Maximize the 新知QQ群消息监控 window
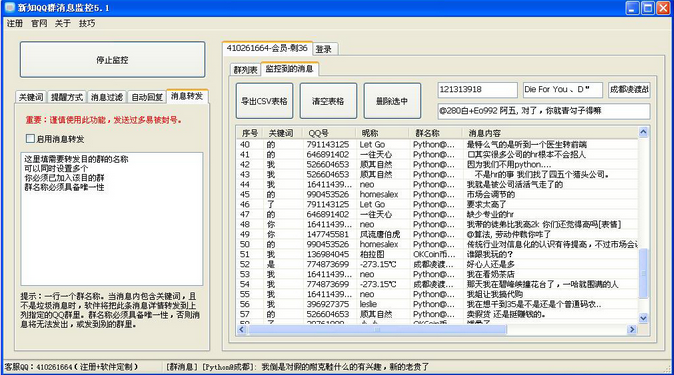This screenshot has height=375, width=674. click(x=648, y=8)
